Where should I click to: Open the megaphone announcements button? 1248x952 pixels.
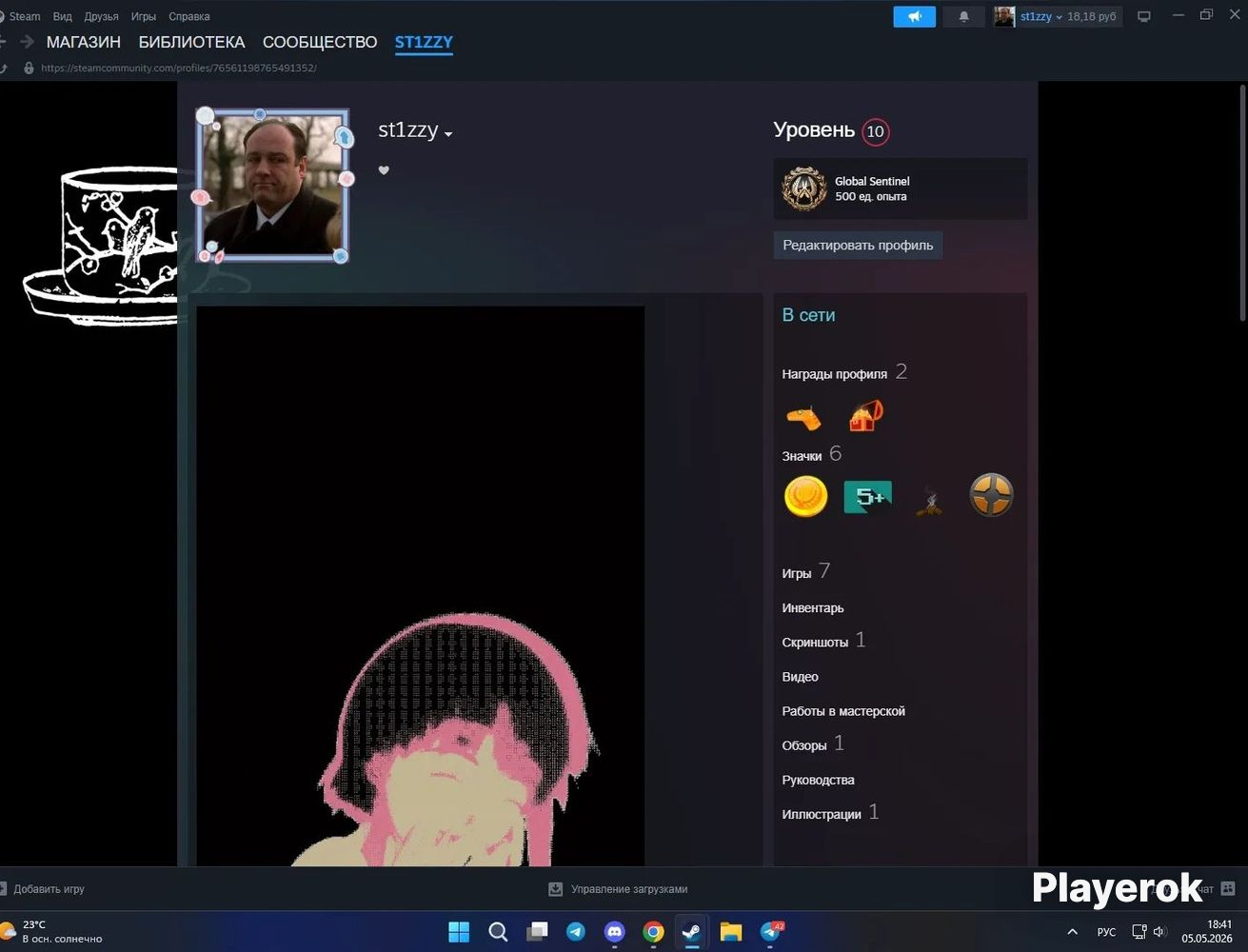click(914, 16)
